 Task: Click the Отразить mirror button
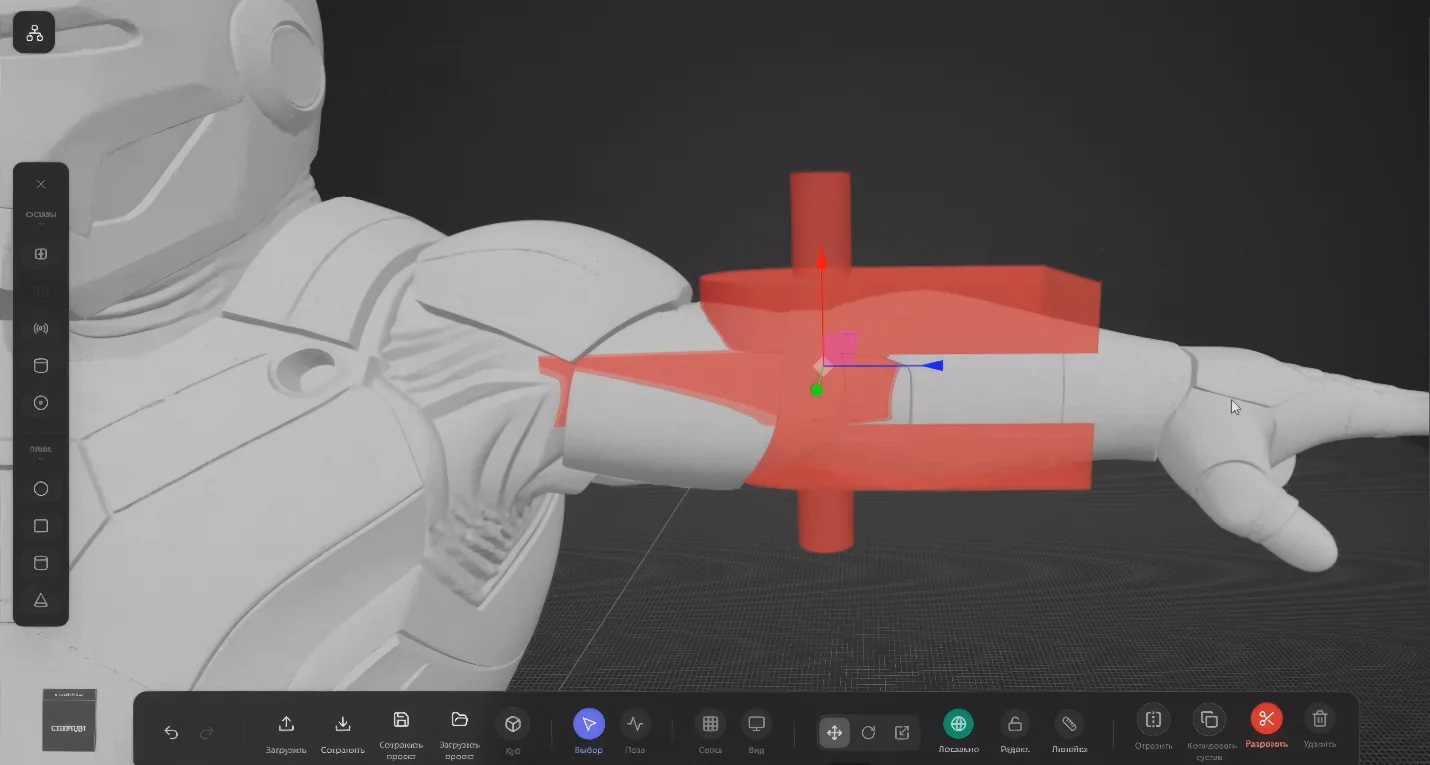tap(1153, 728)
